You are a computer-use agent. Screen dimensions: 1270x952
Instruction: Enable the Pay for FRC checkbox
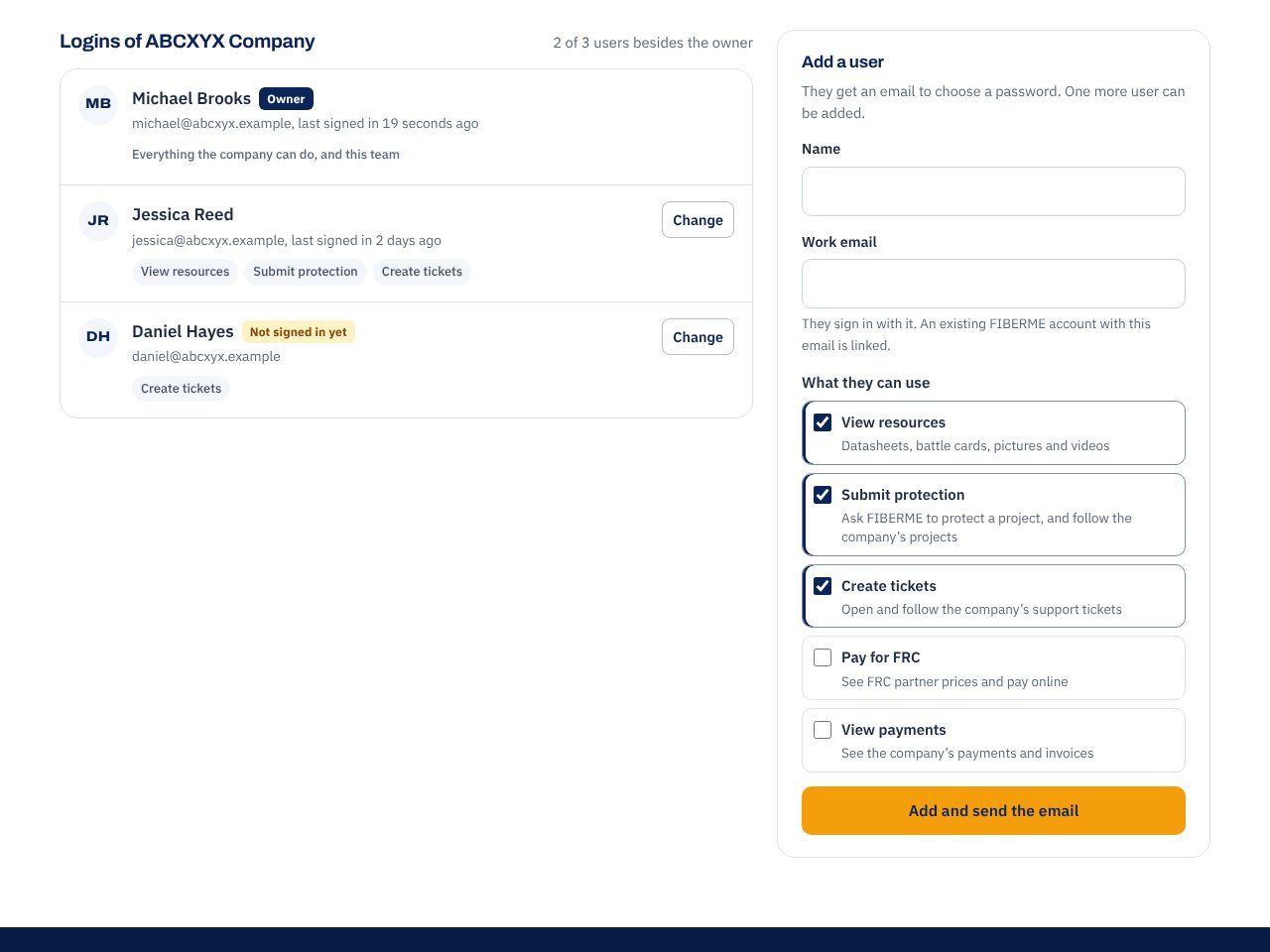[823, 657]
